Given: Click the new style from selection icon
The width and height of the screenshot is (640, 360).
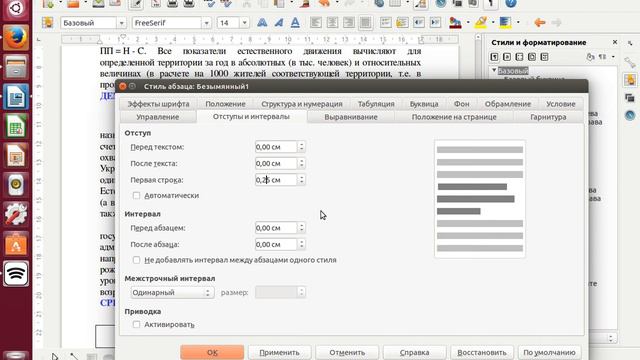Looking at the screenshot, I should 602,57.
